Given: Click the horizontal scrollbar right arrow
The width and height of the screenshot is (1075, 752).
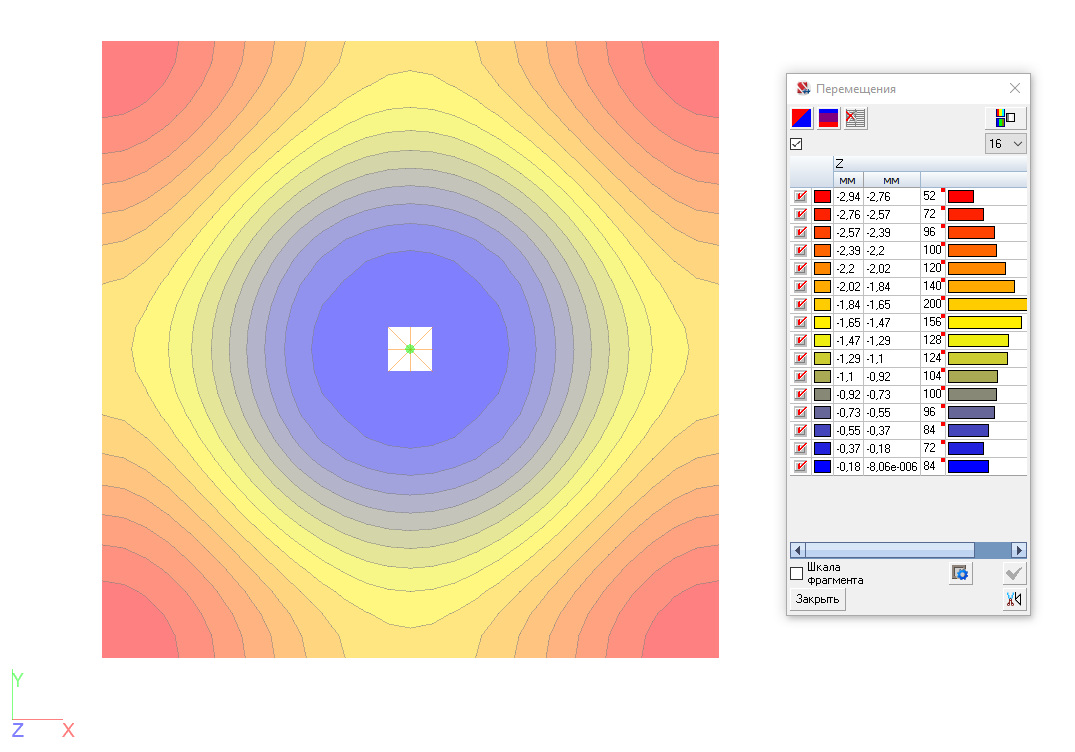Looking at the screenshot, I should point(1019,550).
